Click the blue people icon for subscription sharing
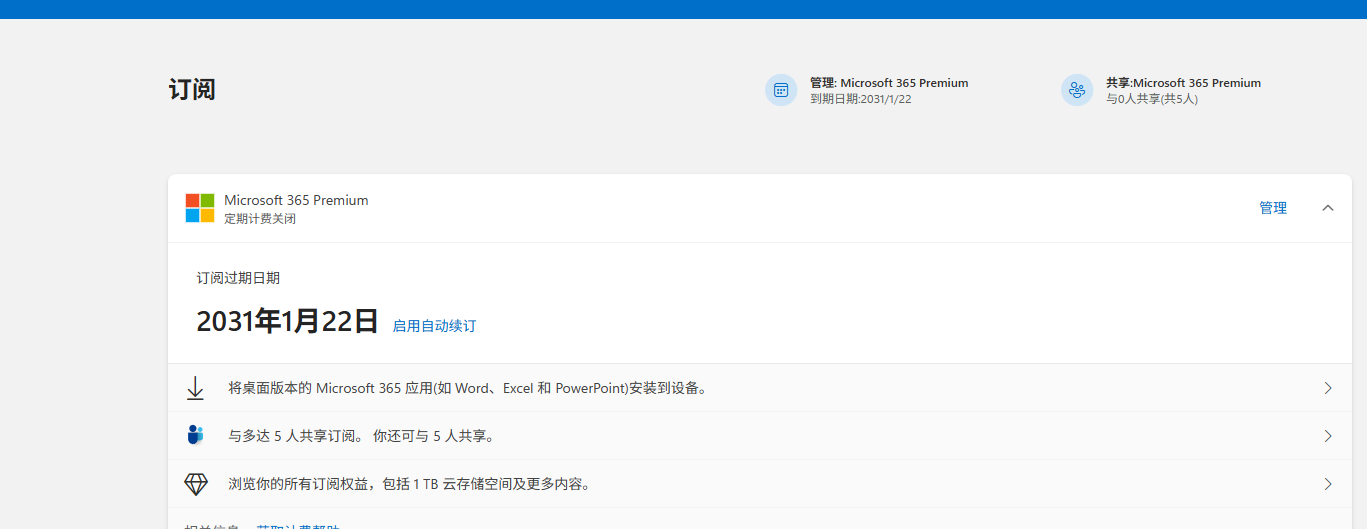The image size is (1367, 529). tap(195, 435)
